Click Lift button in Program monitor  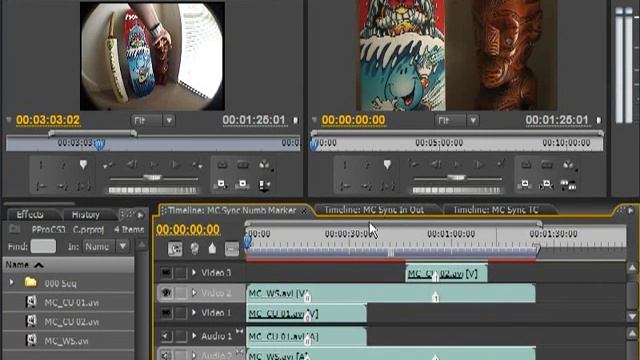525,184
